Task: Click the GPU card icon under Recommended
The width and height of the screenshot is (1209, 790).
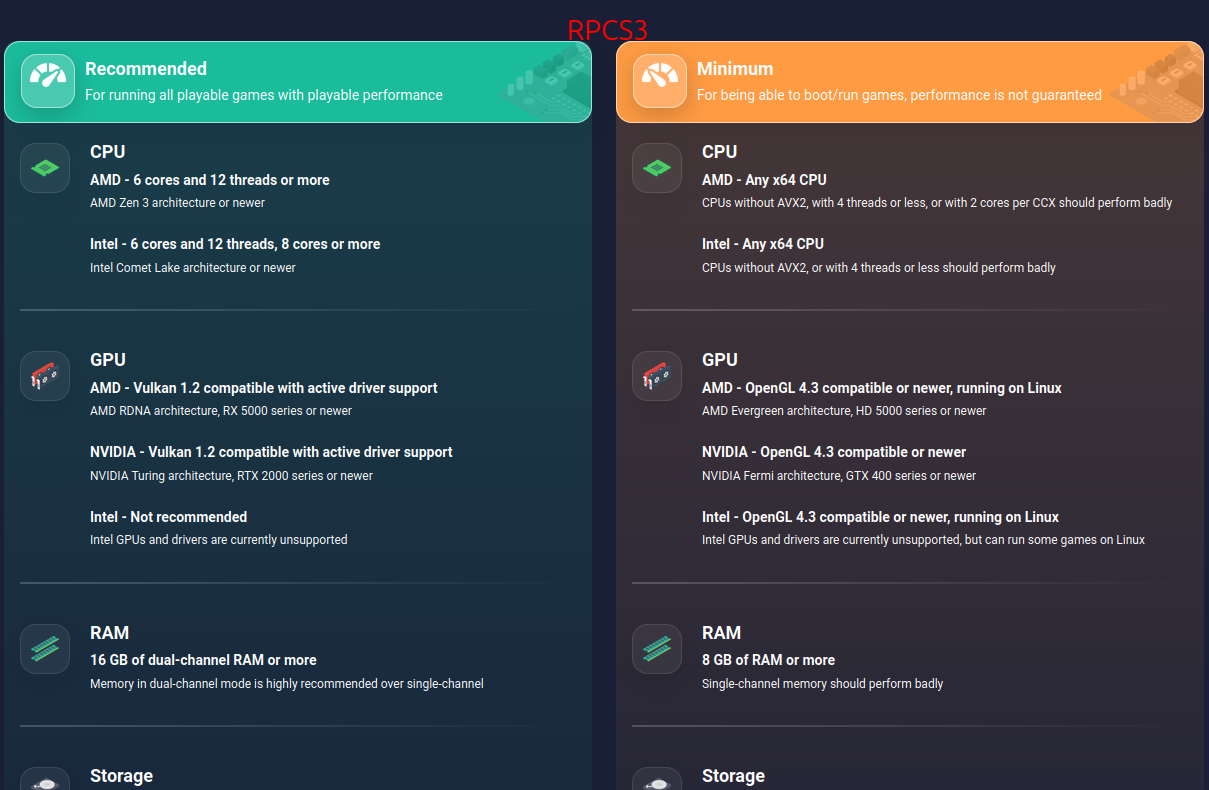Action: point(45,376)
